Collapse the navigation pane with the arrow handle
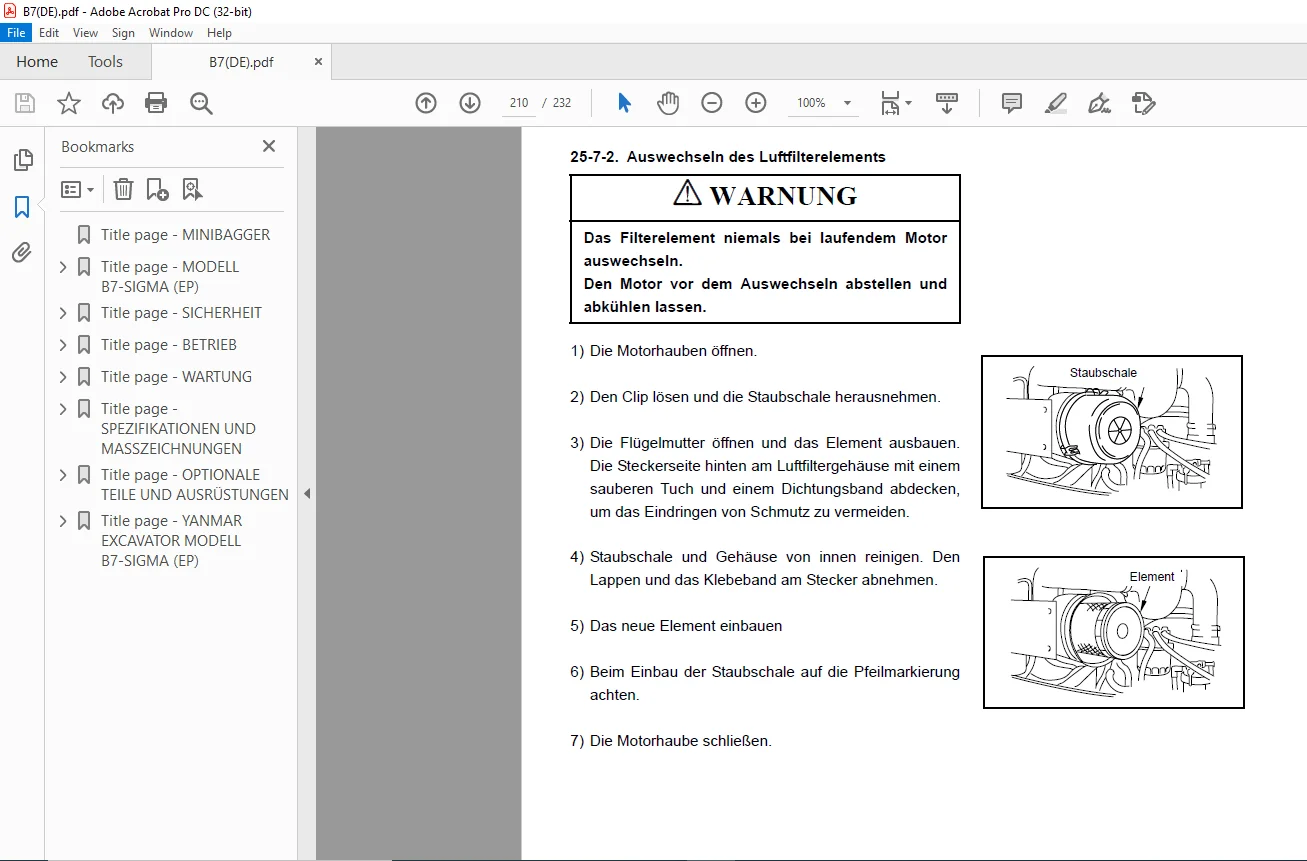This screenshot has height=861, width=1307. click(x=307, y=493)
